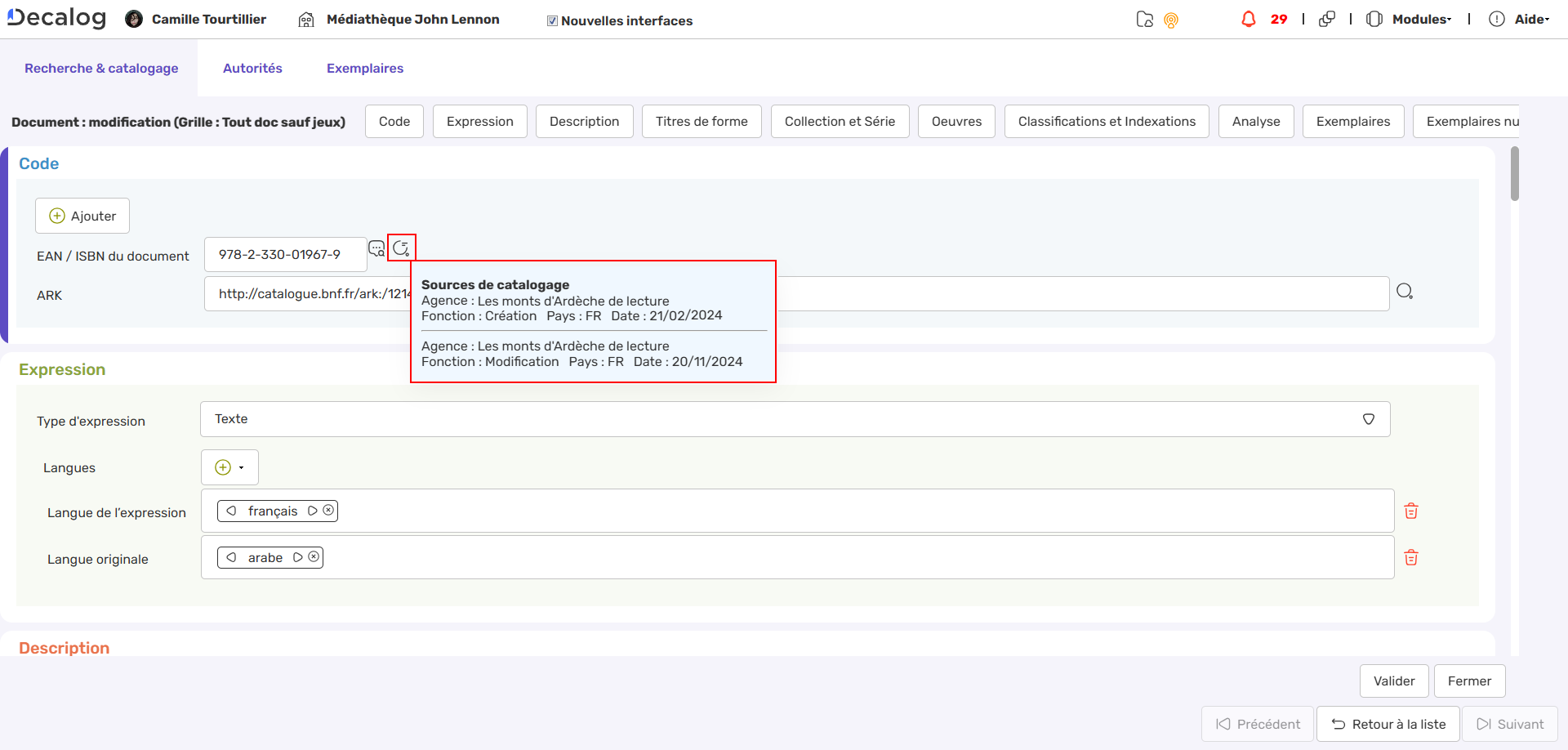Image resolution: width=1568 pixels, height=750 pixels.
Task: Select the linked-squares icon near Modules
Action: (x=1327, y=18)
